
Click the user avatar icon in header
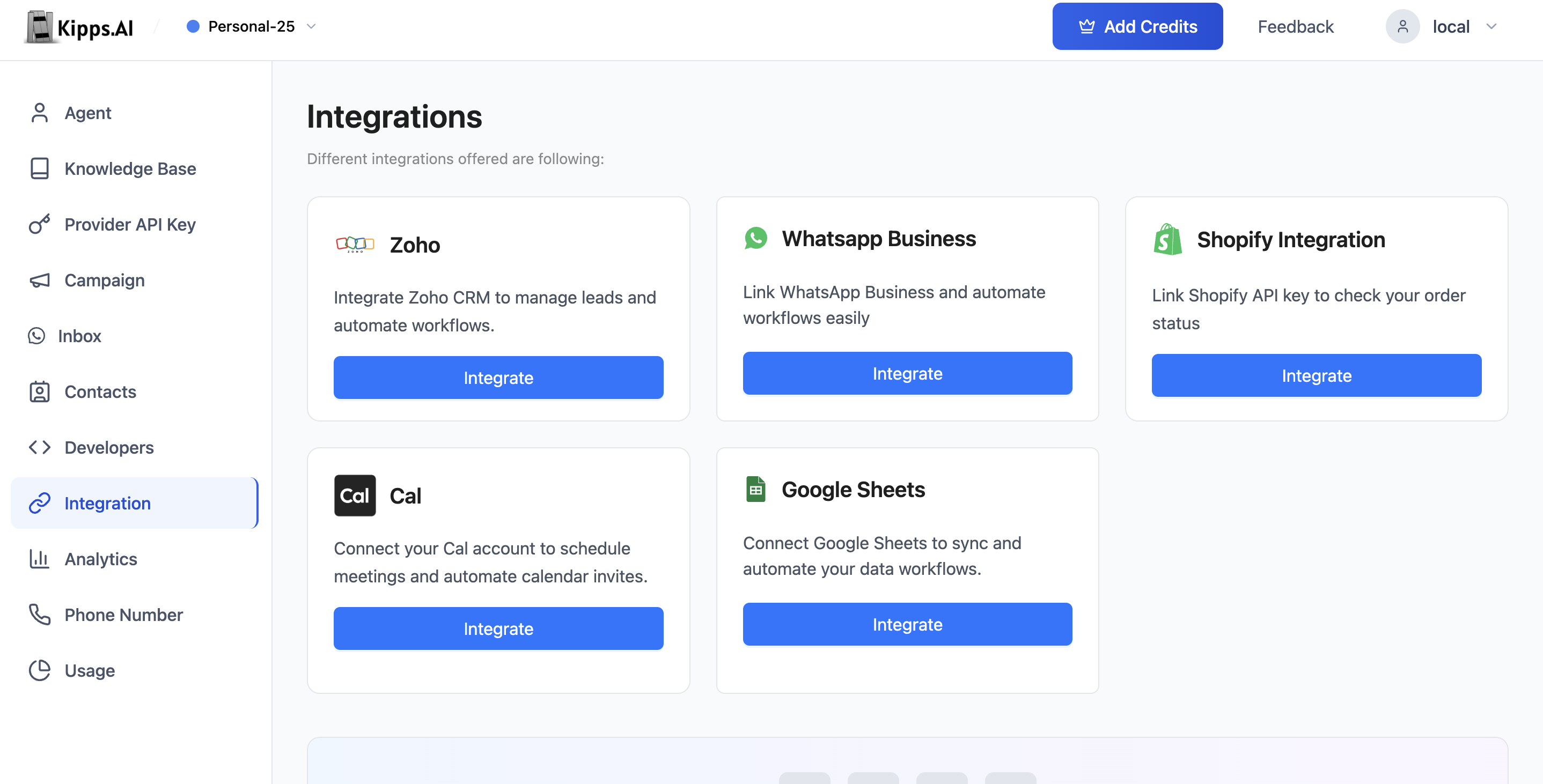[1402, 26]
